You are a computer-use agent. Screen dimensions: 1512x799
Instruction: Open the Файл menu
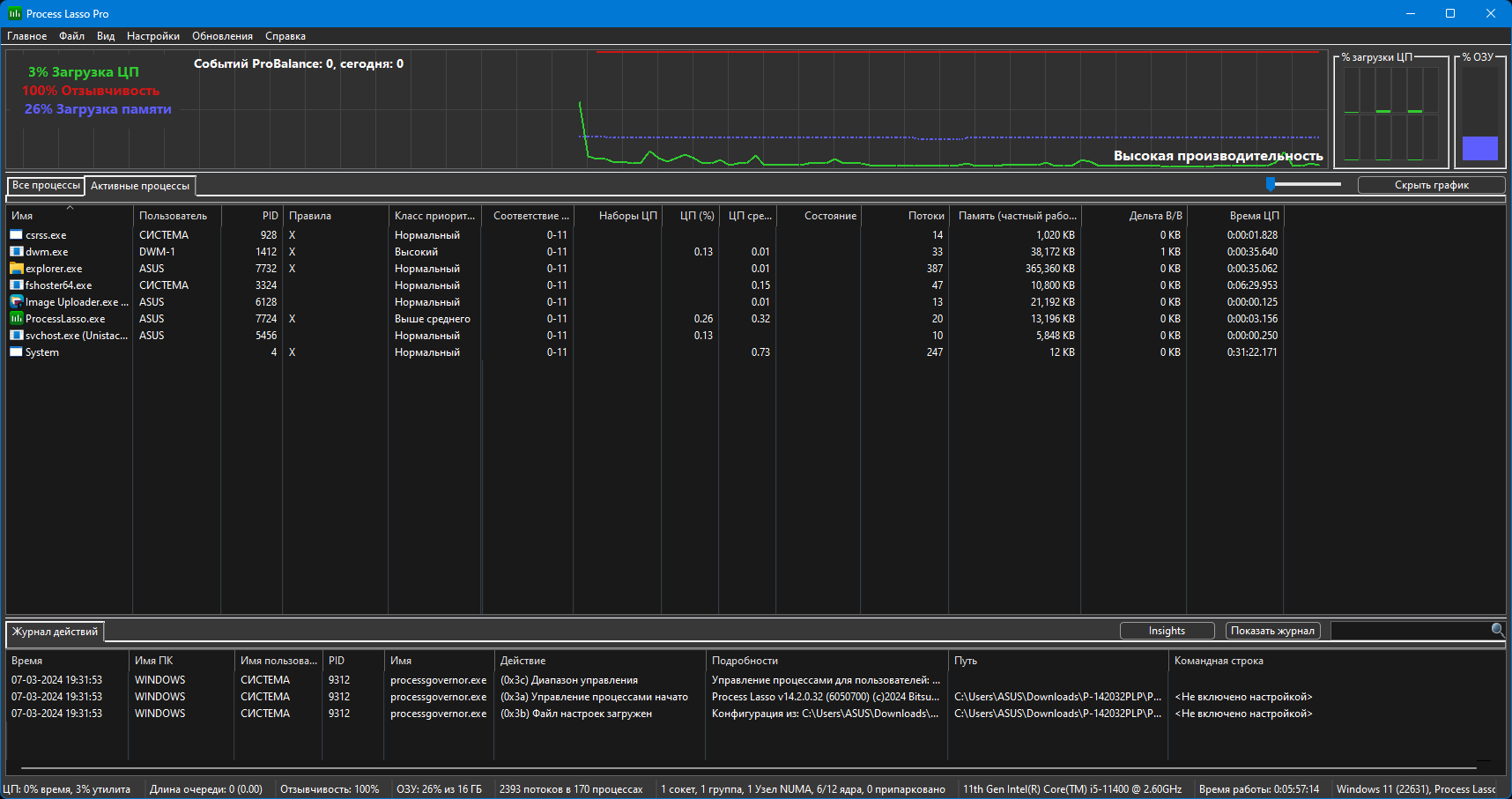click(72, 36)
